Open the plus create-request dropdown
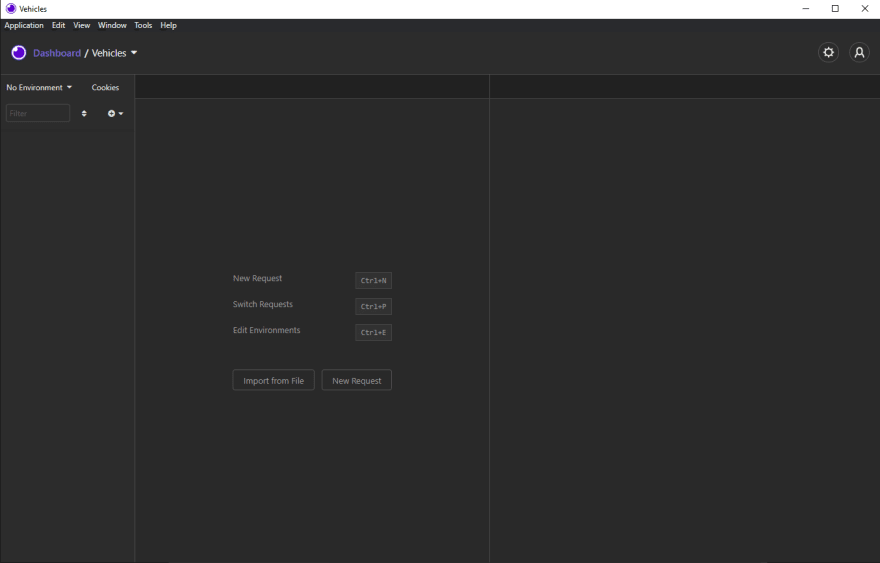Screen dimensions: 880x563 115,113
